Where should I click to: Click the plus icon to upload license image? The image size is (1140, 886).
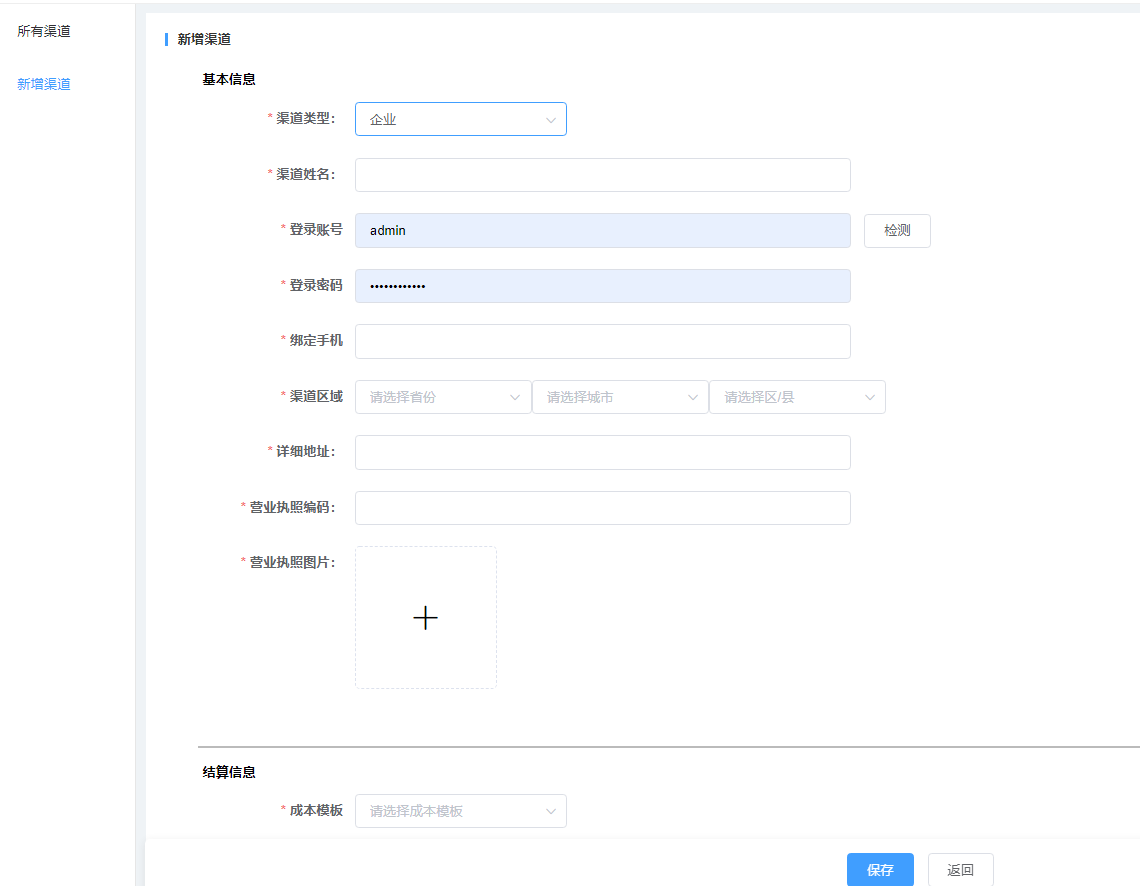click(x=425, y=618)
